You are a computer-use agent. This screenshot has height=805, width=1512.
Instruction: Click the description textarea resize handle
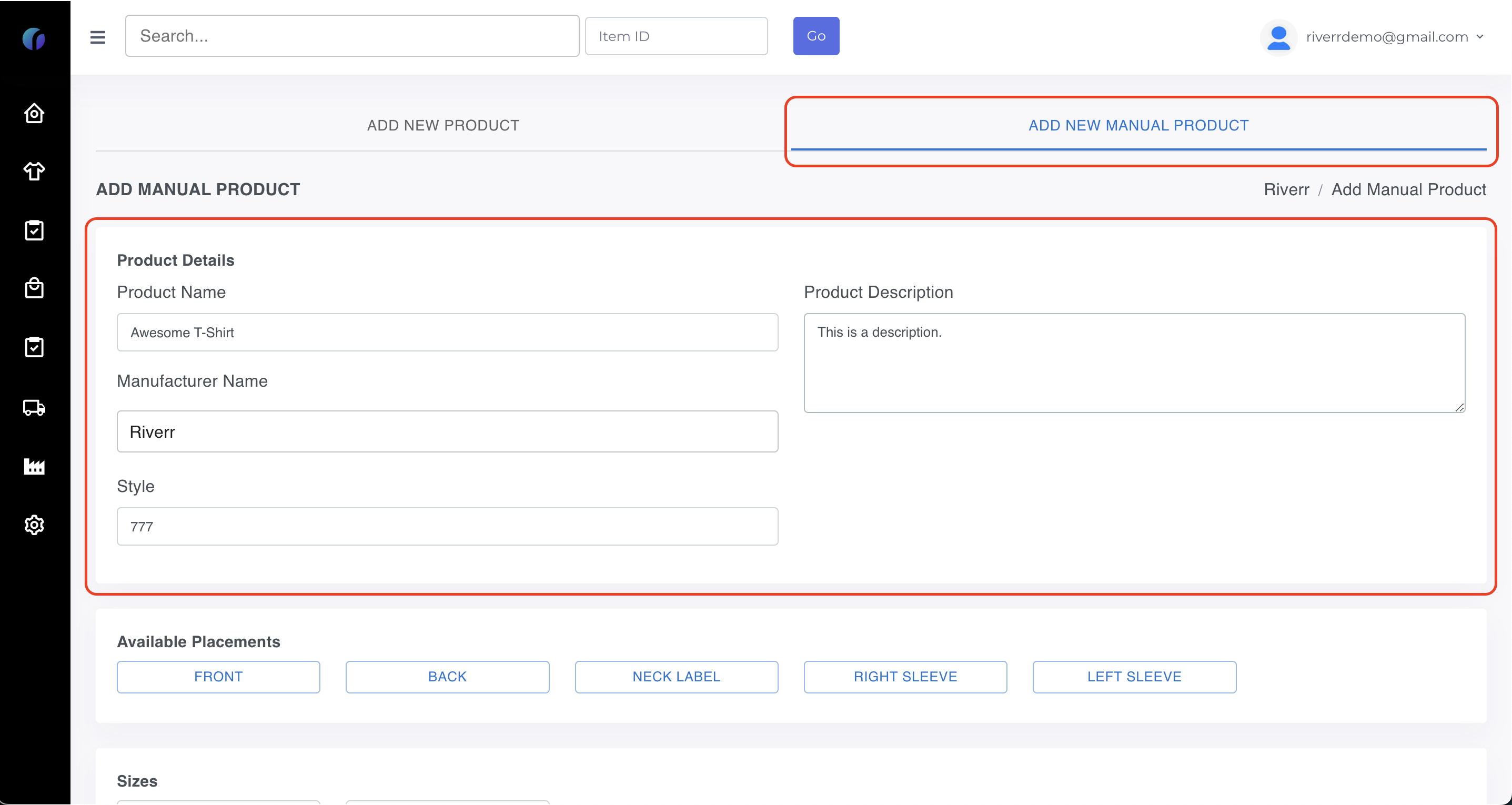coord(1459,407)
